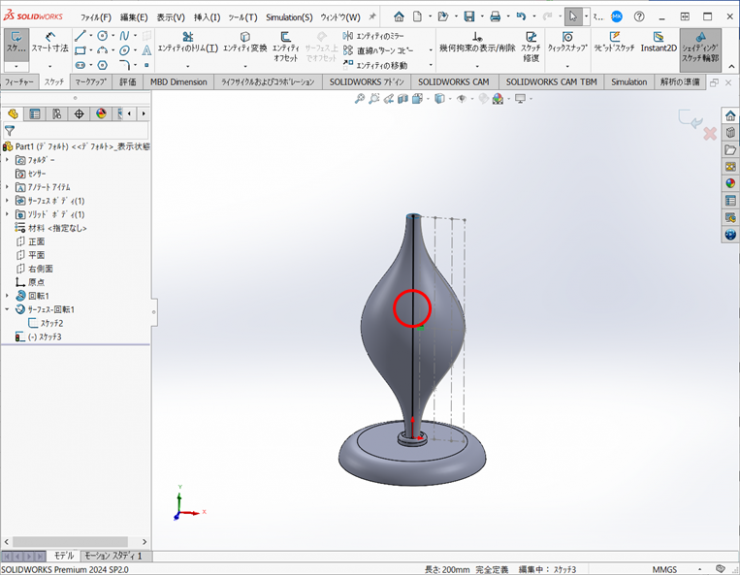This screenshot has width=740, height=575.
Task: Click the Smart Dimension (スマート寸法) tool
Action: click(x=49, y=42)
